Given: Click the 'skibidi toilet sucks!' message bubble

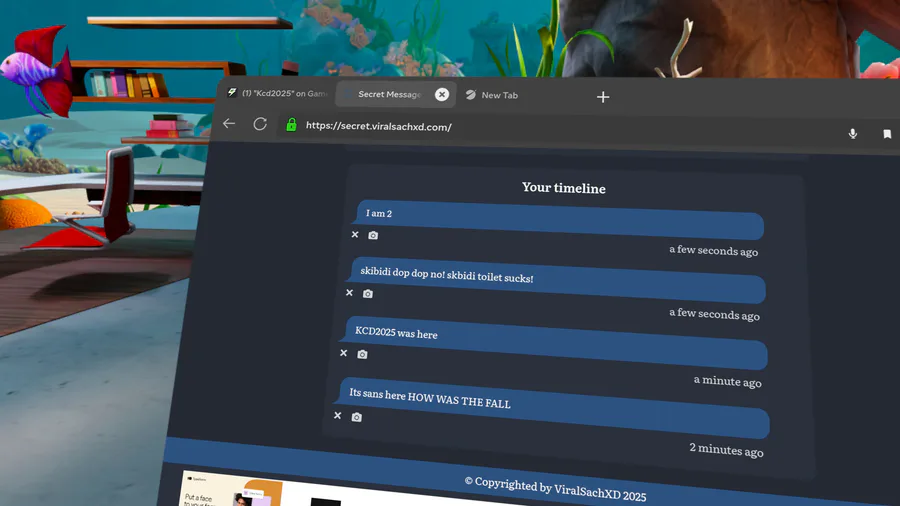Looking at the screenshot, I should tap(557, 281).
